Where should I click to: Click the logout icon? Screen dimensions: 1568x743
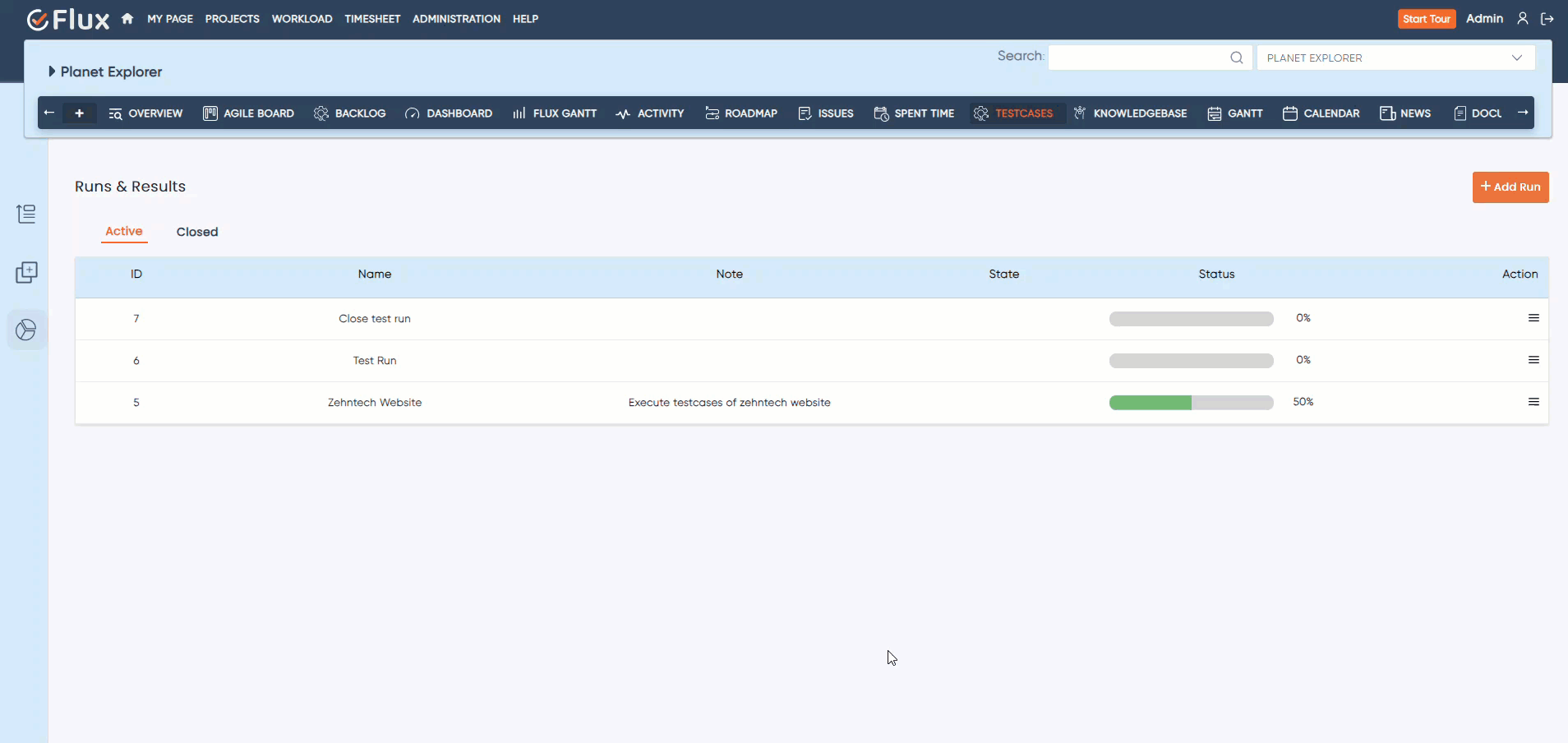click(1547, 19)
